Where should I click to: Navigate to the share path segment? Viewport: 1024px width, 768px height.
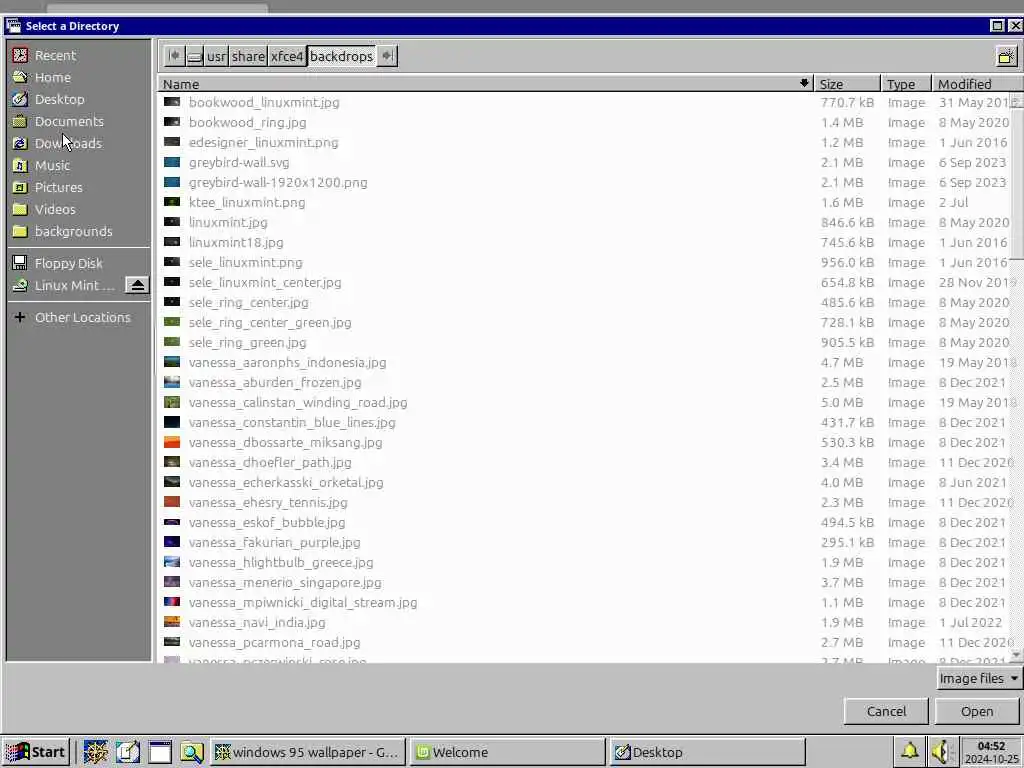click(x=248, y=56)
